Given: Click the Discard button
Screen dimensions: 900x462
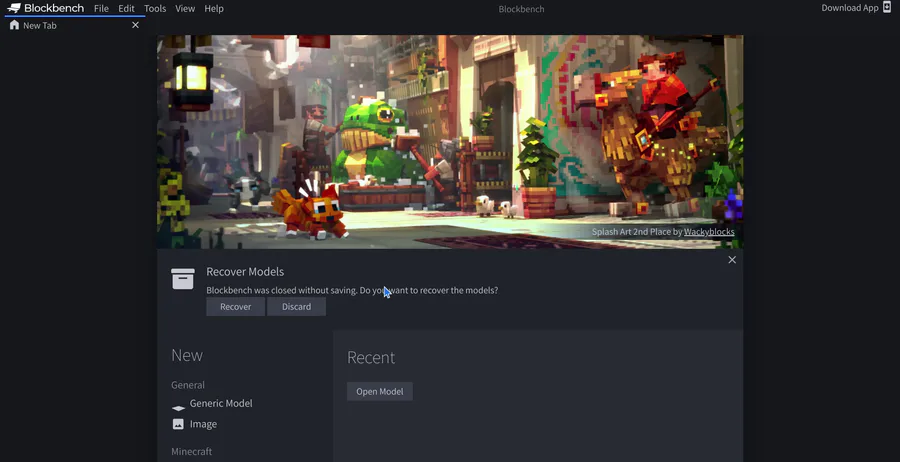Looking at the screenshot, I should (296, 306).
